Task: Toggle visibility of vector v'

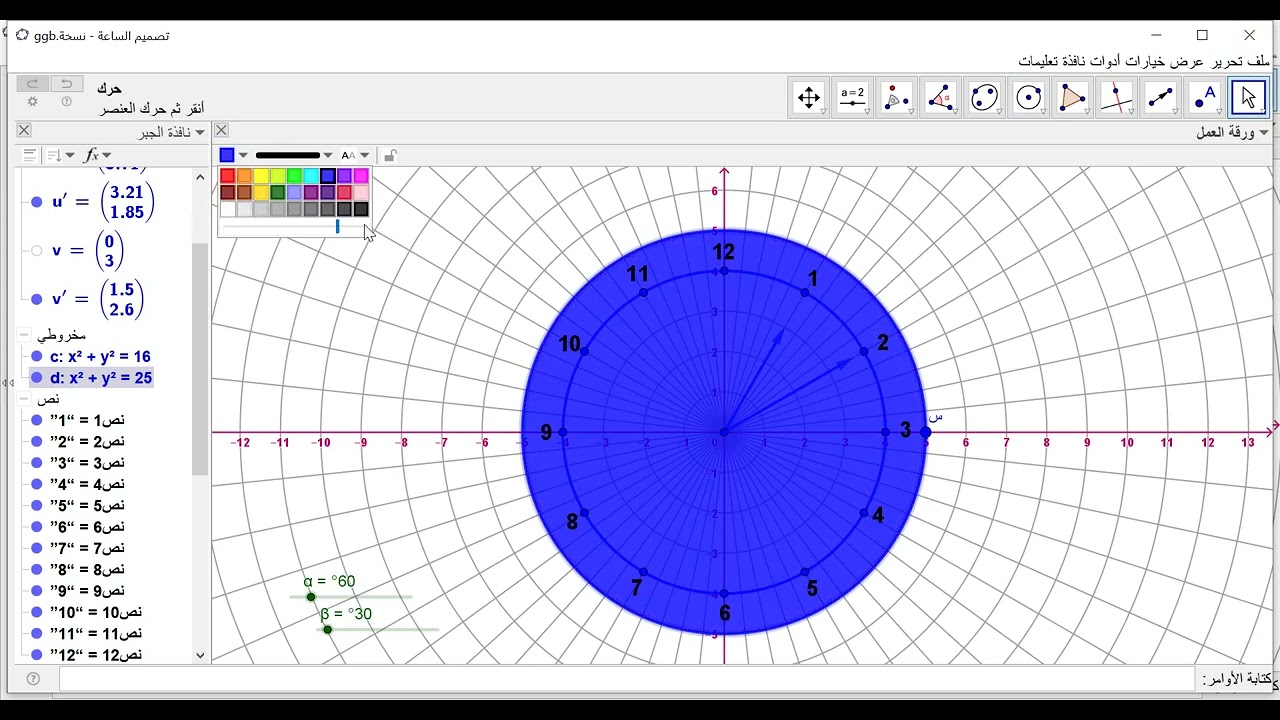Action: click(x=37, y=299)
